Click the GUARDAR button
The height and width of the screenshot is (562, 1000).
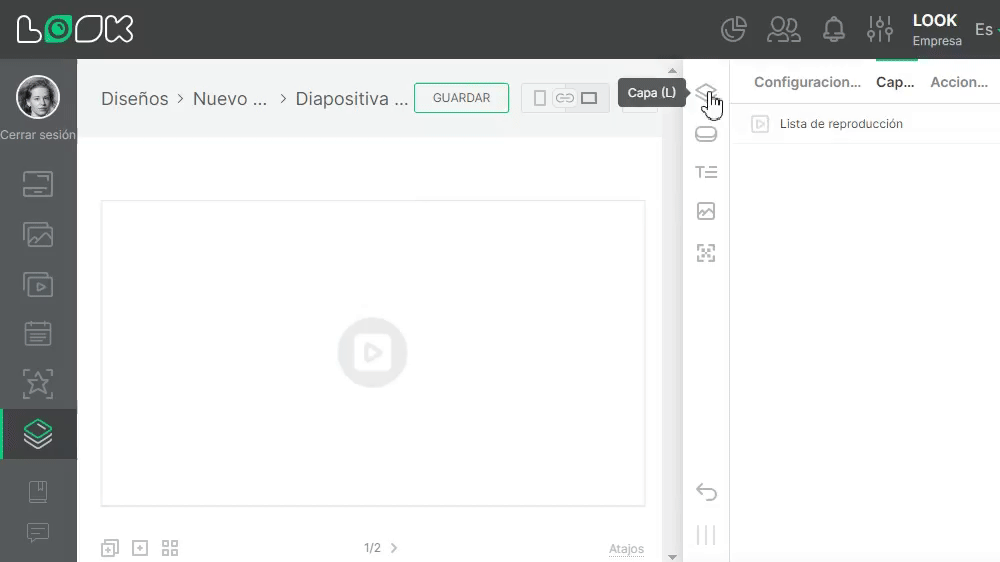click(x=461, y=98)
